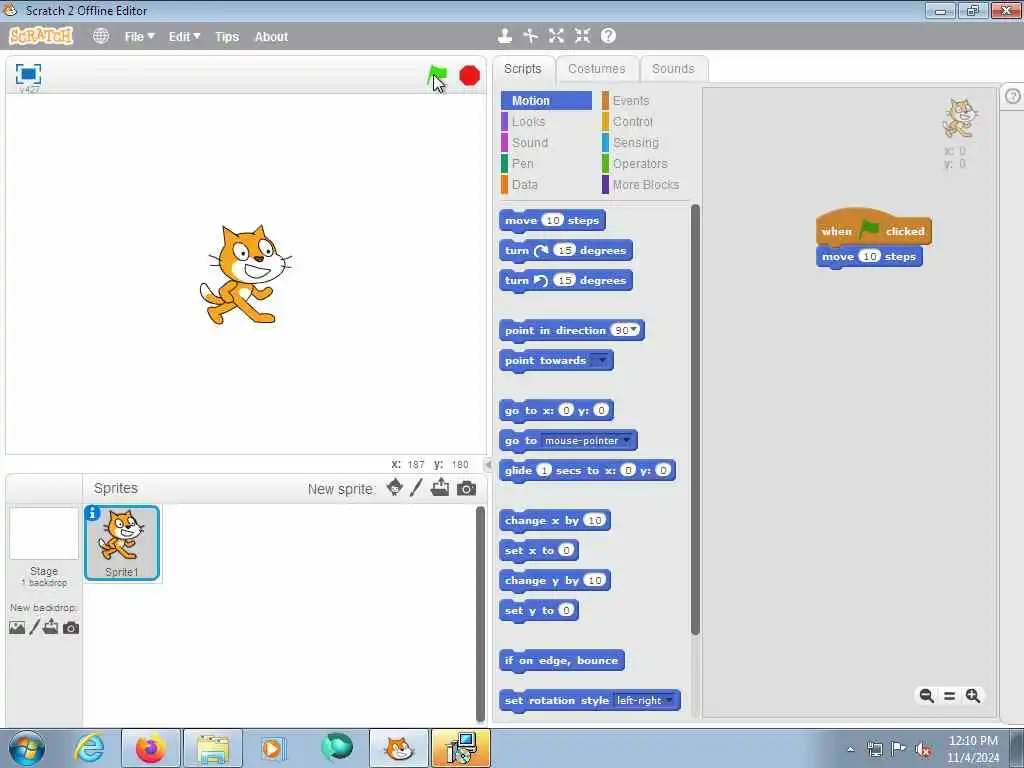Switch to the Sounds tab
This screenshot has width=1024, height=768.
673,69
